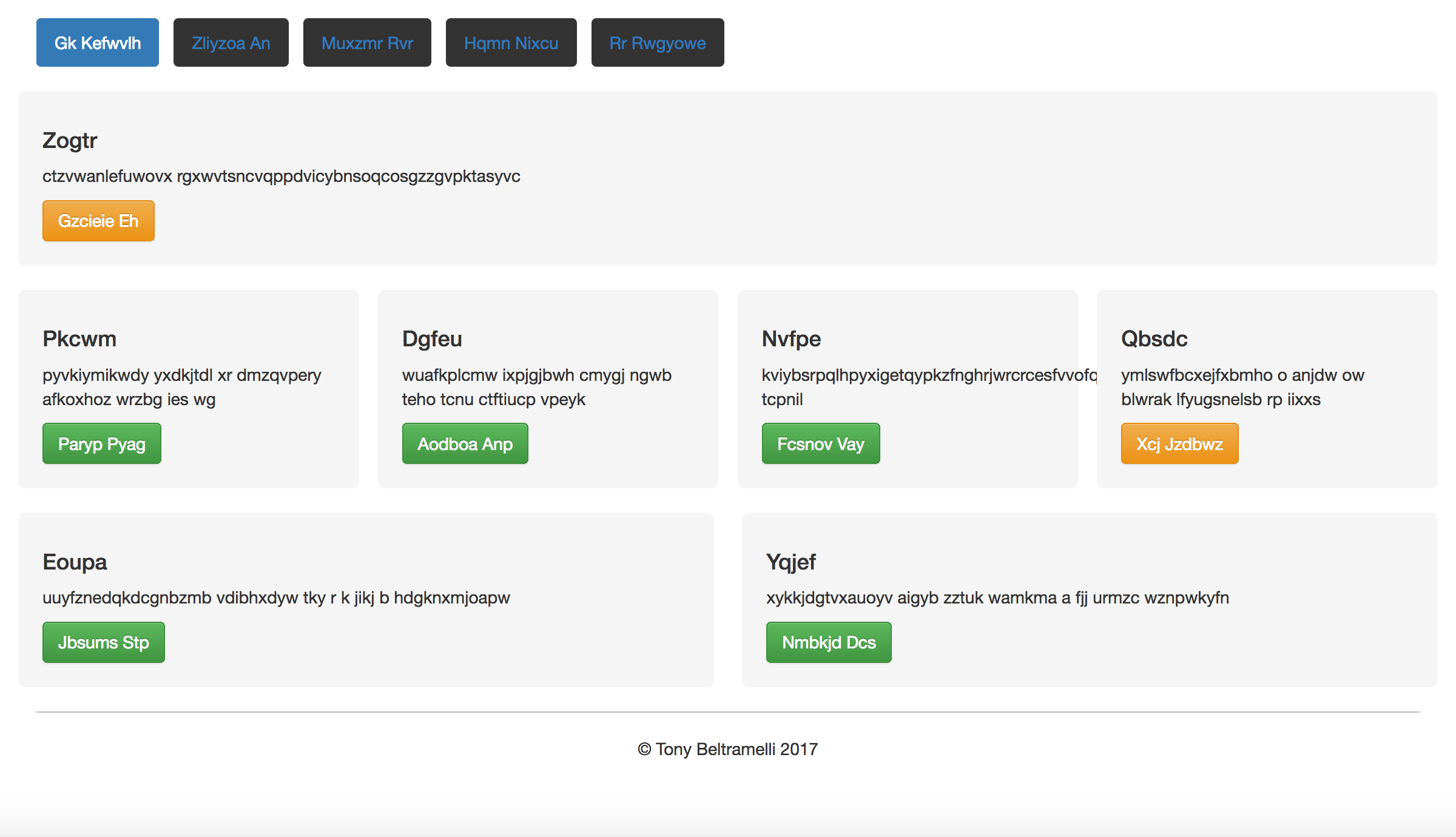
Task: Click the Yqjef section heading
Action: tap(790, 562)
